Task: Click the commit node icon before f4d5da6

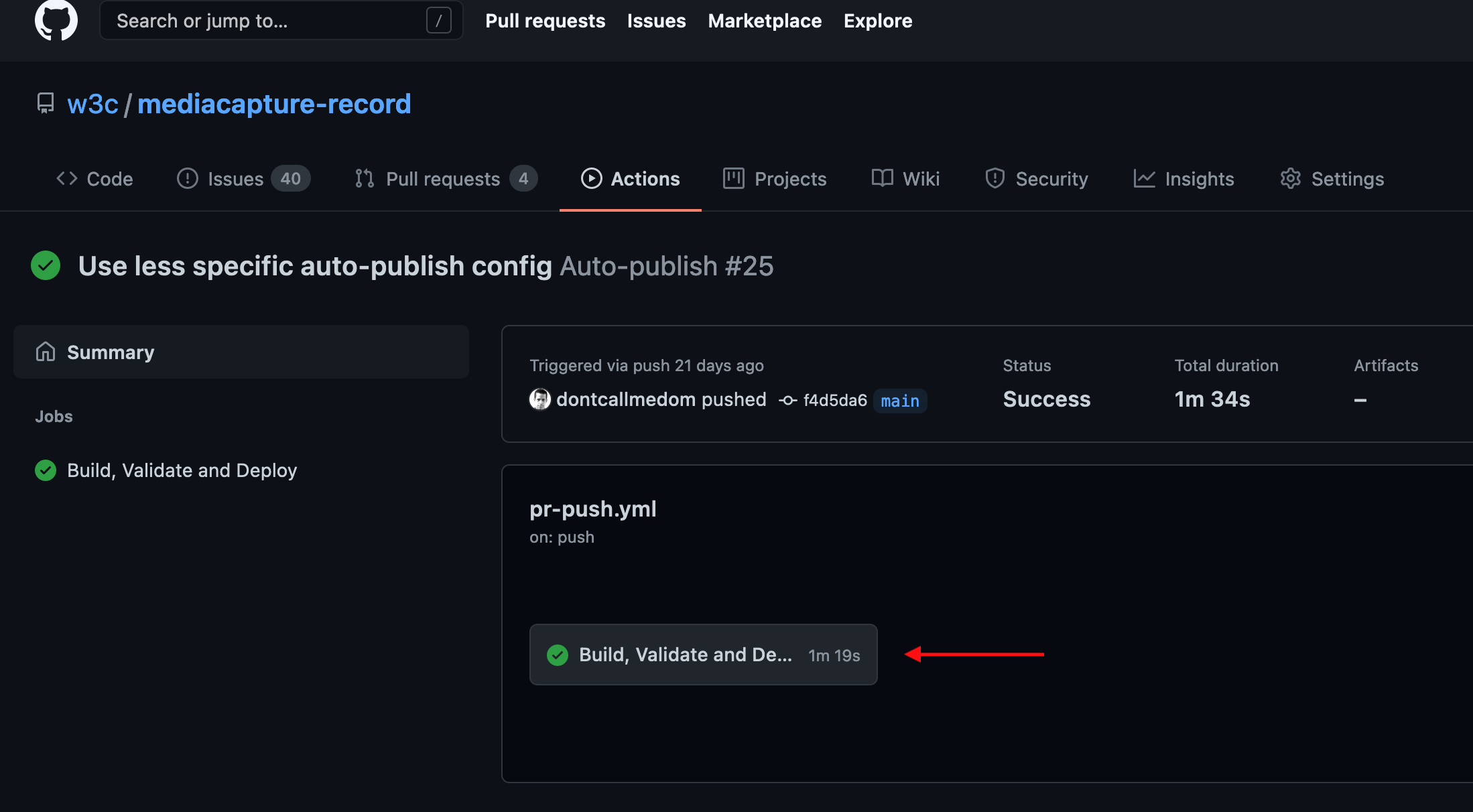Action: pos(788,401)
